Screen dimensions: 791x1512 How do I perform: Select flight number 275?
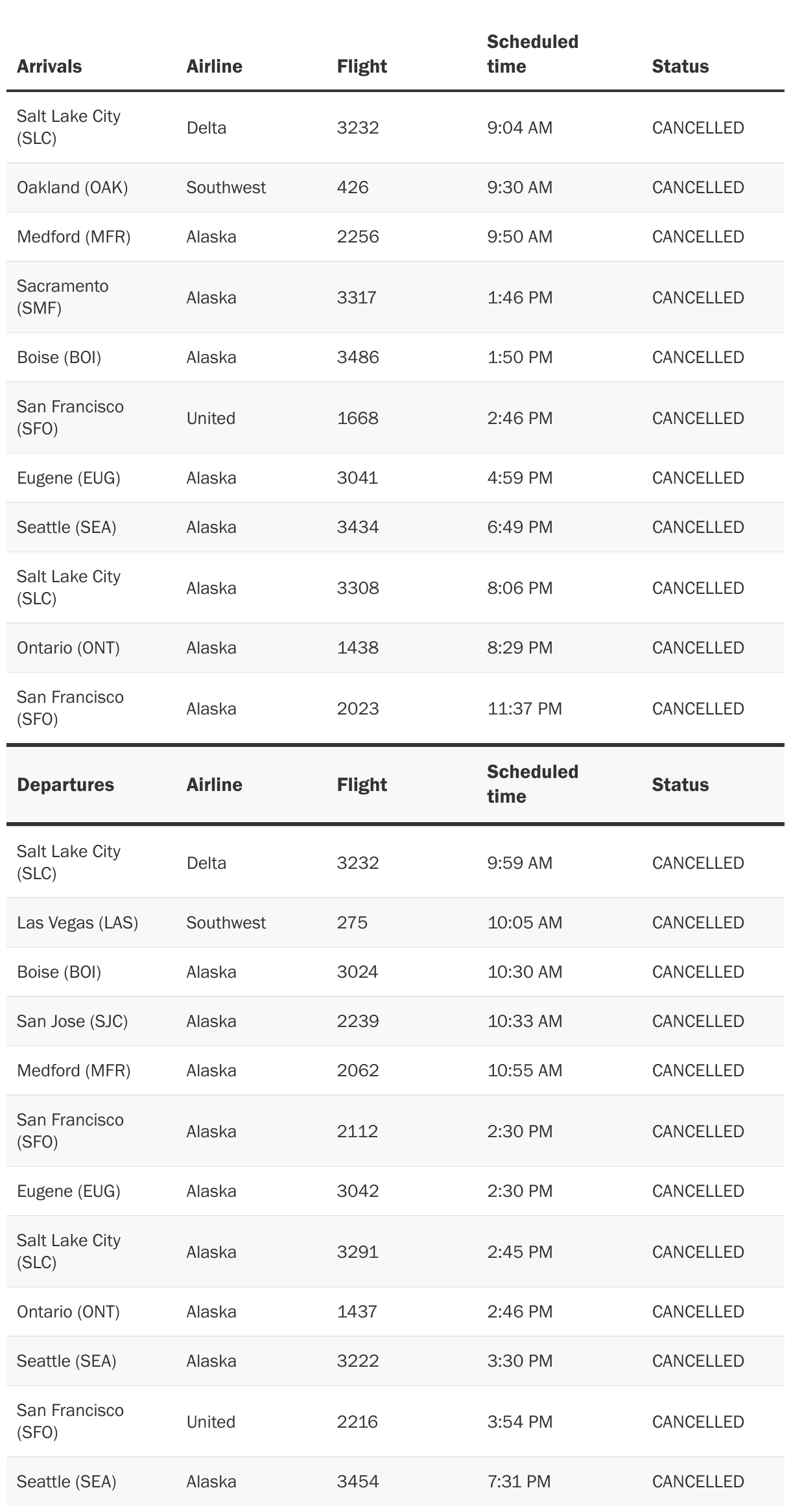point(352,923)
